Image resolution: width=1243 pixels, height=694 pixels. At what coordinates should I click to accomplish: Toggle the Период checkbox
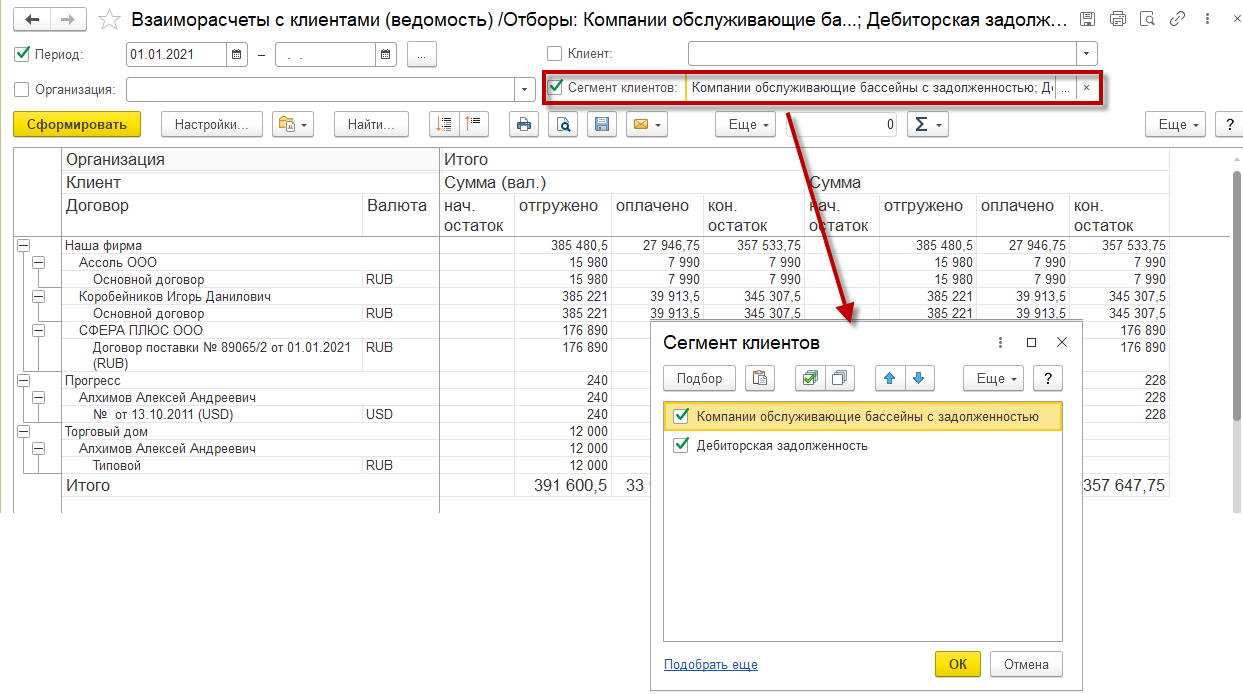[23, 55]
